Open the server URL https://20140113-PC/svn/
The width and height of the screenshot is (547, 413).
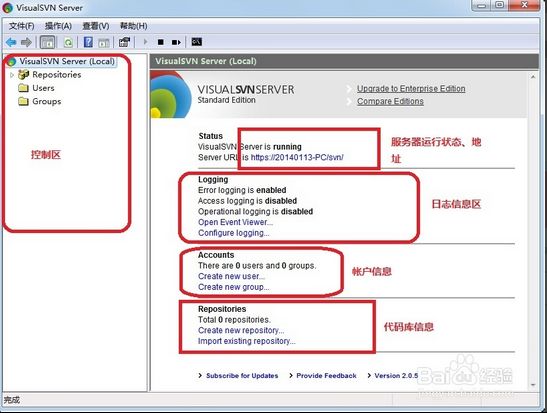point(297,157)
